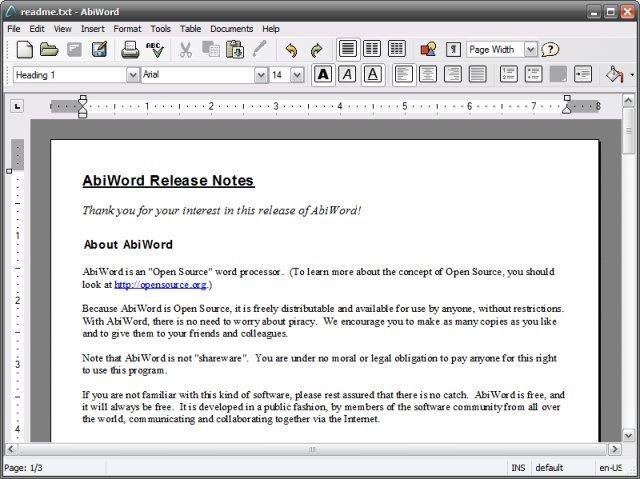Screen dimensions: 640x479
Task: Open the Insert menu
Action: pyautogui.click(x=93, y=29)
